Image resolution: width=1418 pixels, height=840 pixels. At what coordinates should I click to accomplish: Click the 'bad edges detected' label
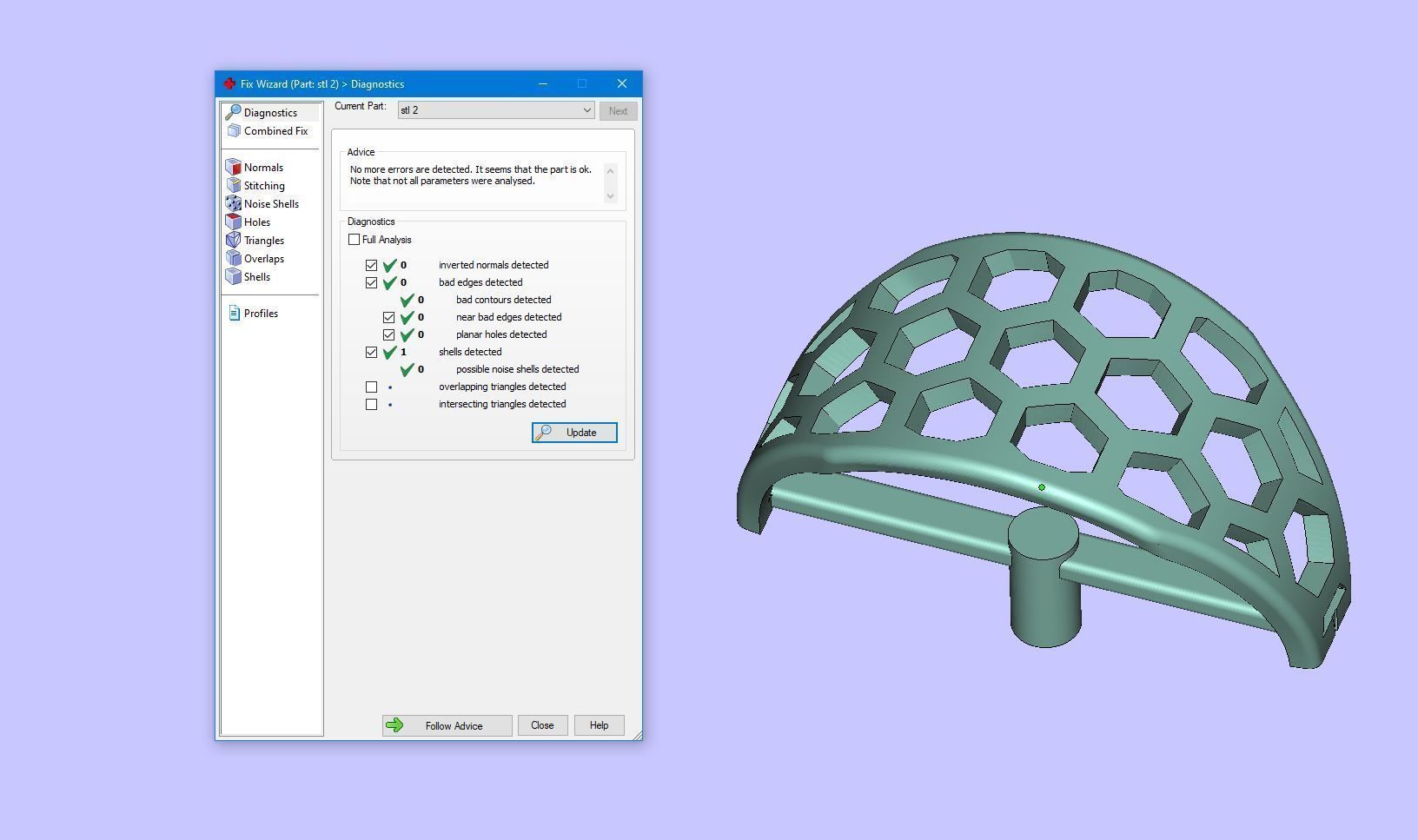pos(480,282)
